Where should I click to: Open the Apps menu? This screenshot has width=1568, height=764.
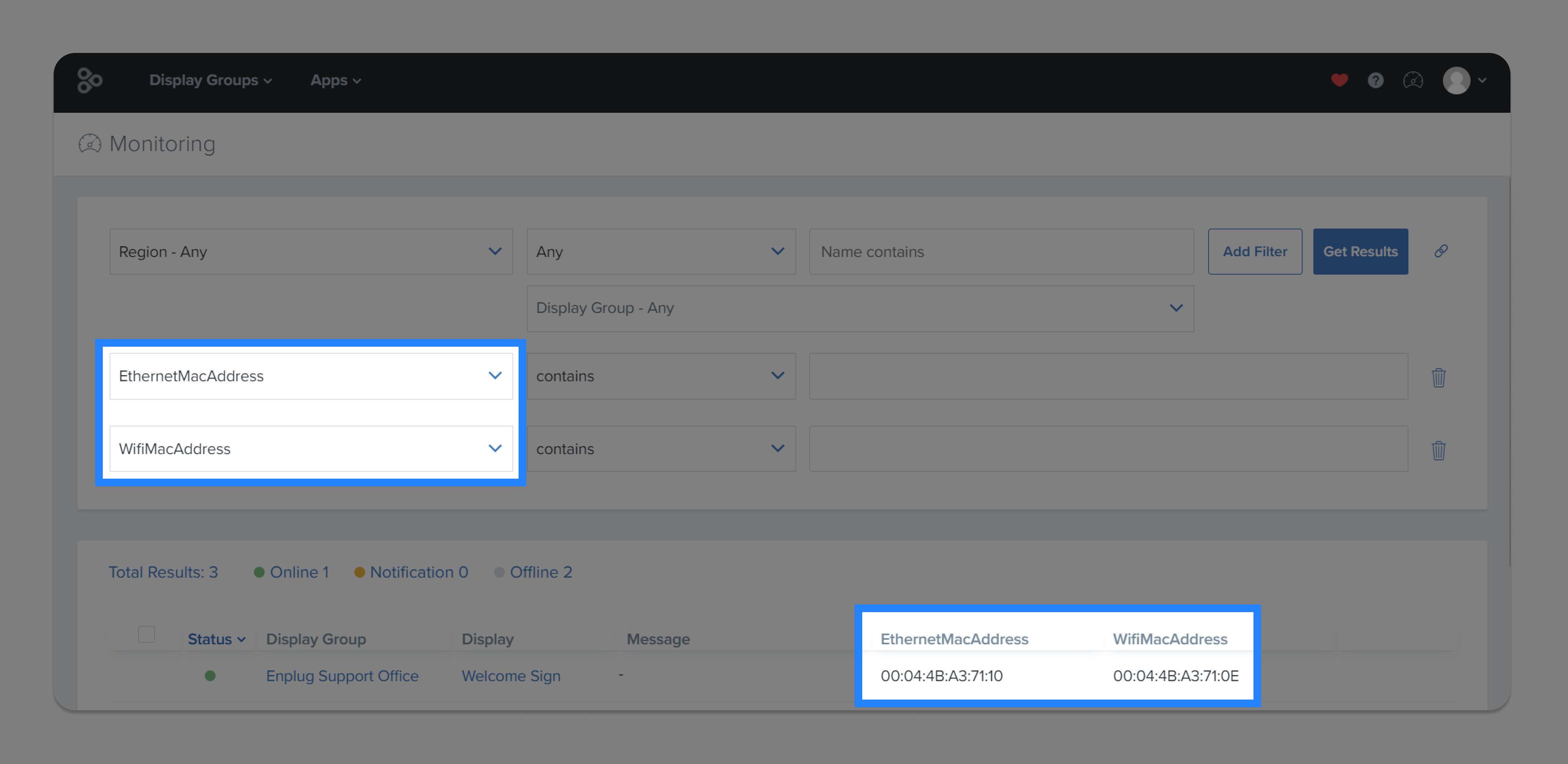coord(335,81)
